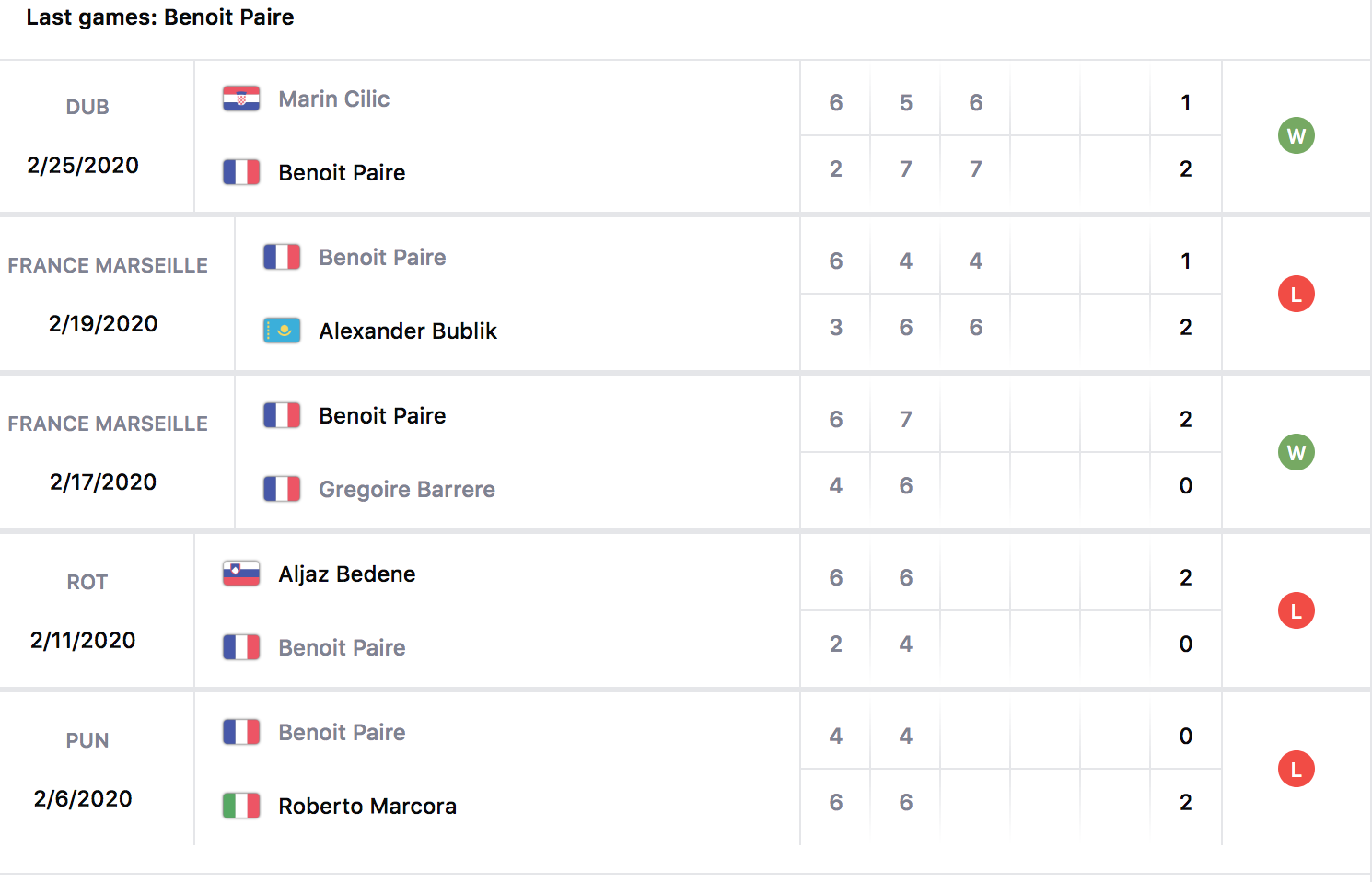Open Aljaz Bedene player profile
1372x882 pixels.
tap(346, 574)
